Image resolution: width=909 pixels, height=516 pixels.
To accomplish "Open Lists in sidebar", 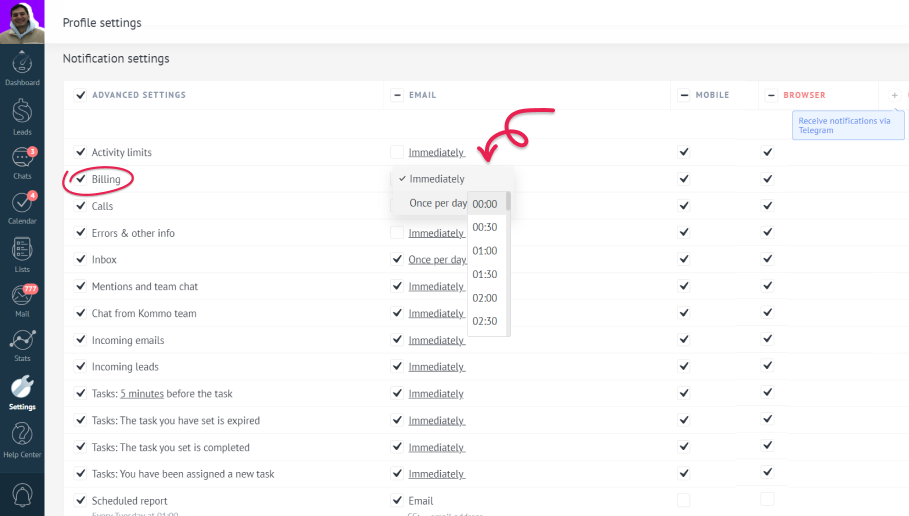I will pos(22,255).
